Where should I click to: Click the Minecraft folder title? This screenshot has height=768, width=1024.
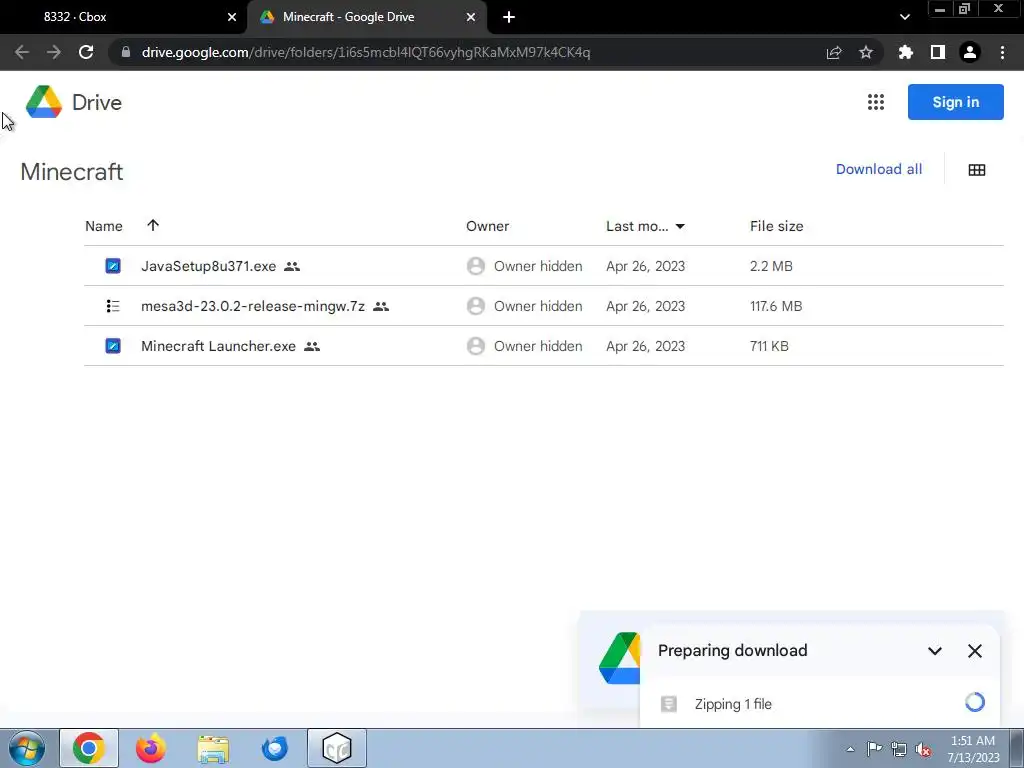point(72,172)
